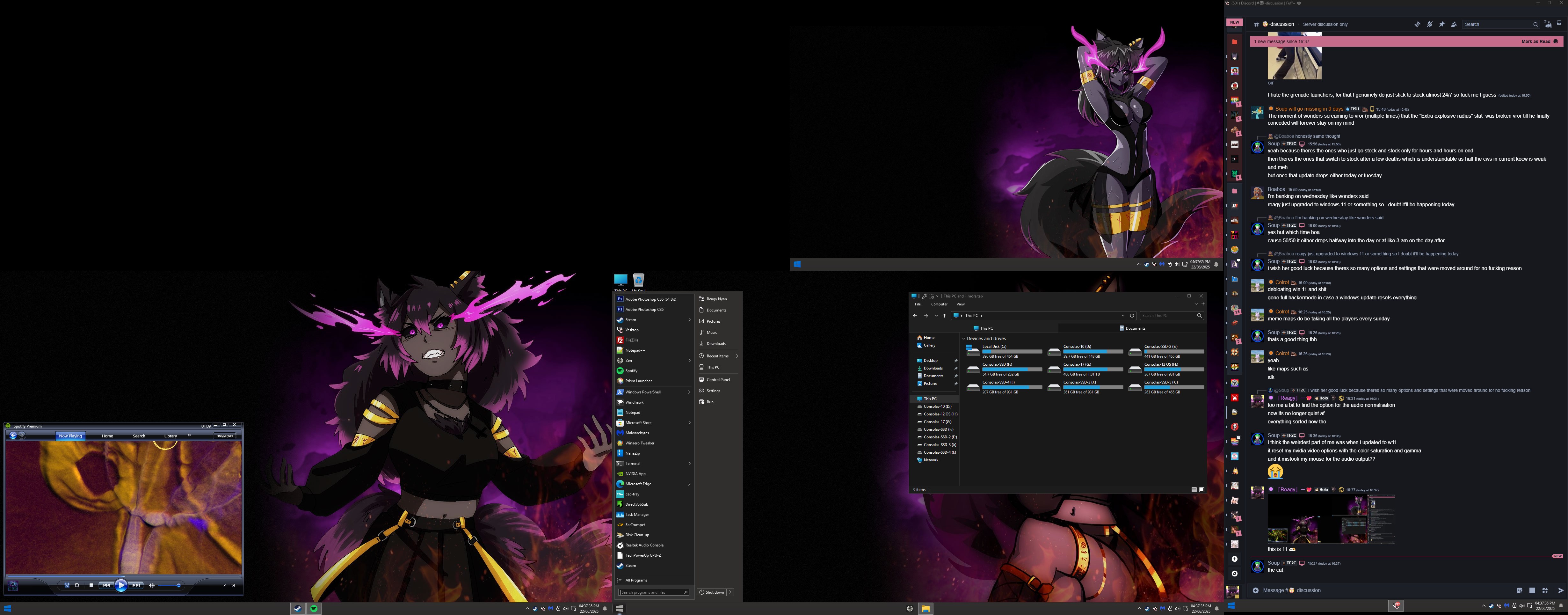This screenshot has height=615, width=1568.
Task: Skip to next track in Spotify player
Action: click(x=136, y=585)
